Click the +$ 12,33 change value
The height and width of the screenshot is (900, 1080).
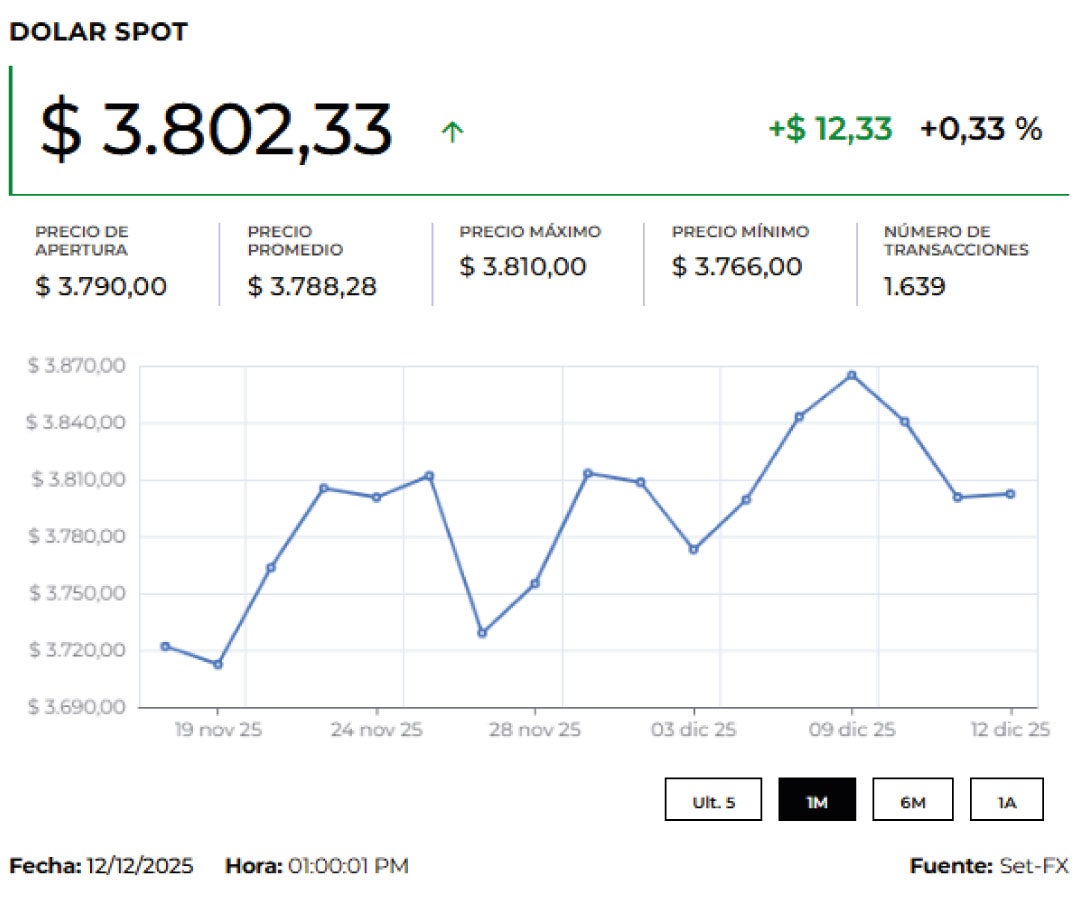830,129
